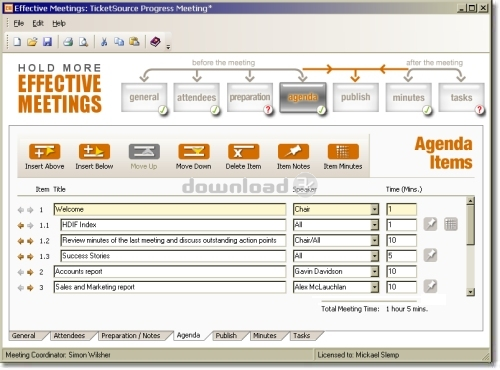Open Item Notes for selected item
This screenshot has height=370, width=500.
point(293,152)
